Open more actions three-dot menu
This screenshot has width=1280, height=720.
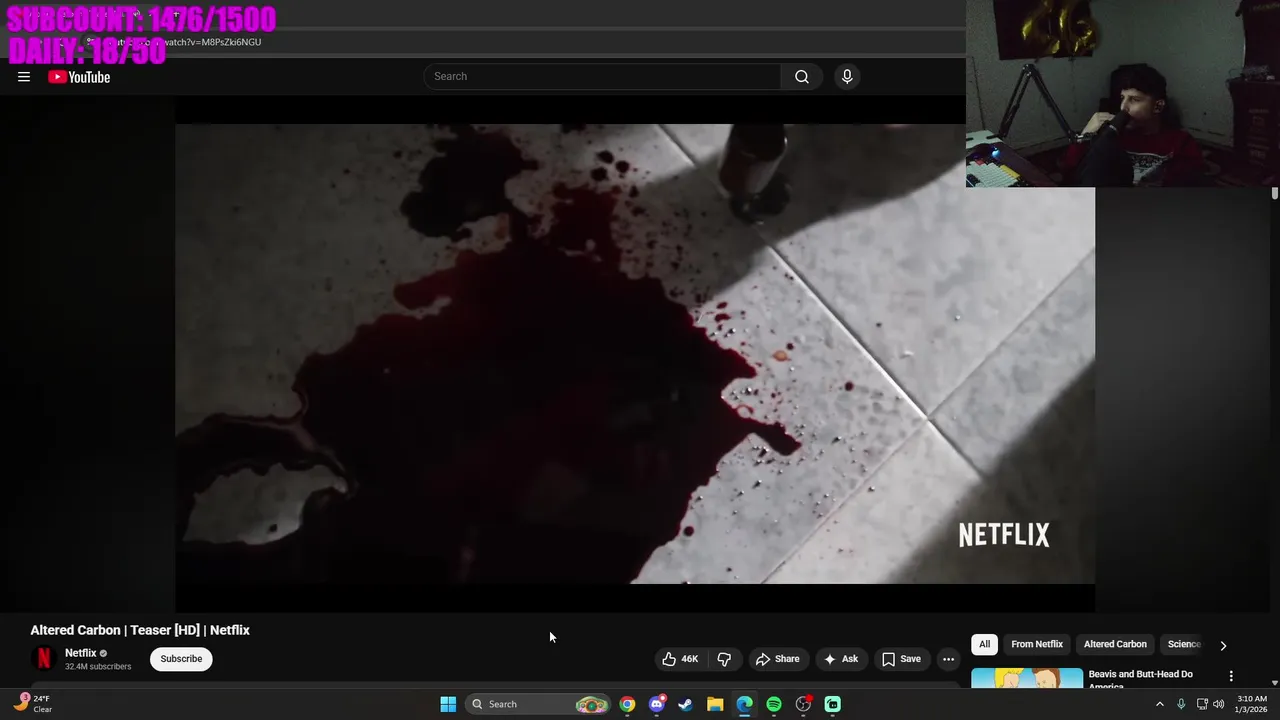948,659
